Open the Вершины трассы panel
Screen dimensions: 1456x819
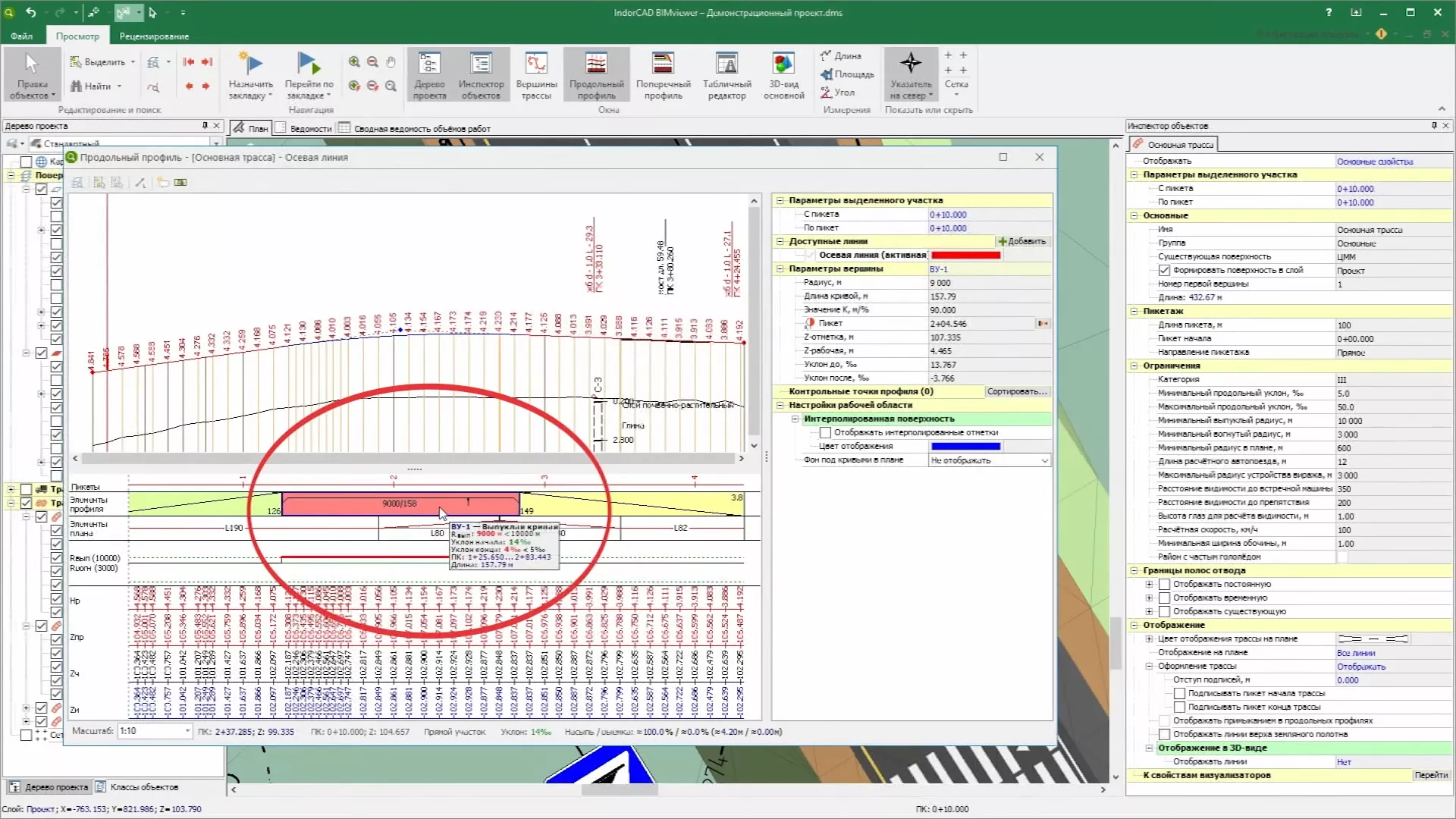[536, 74]
